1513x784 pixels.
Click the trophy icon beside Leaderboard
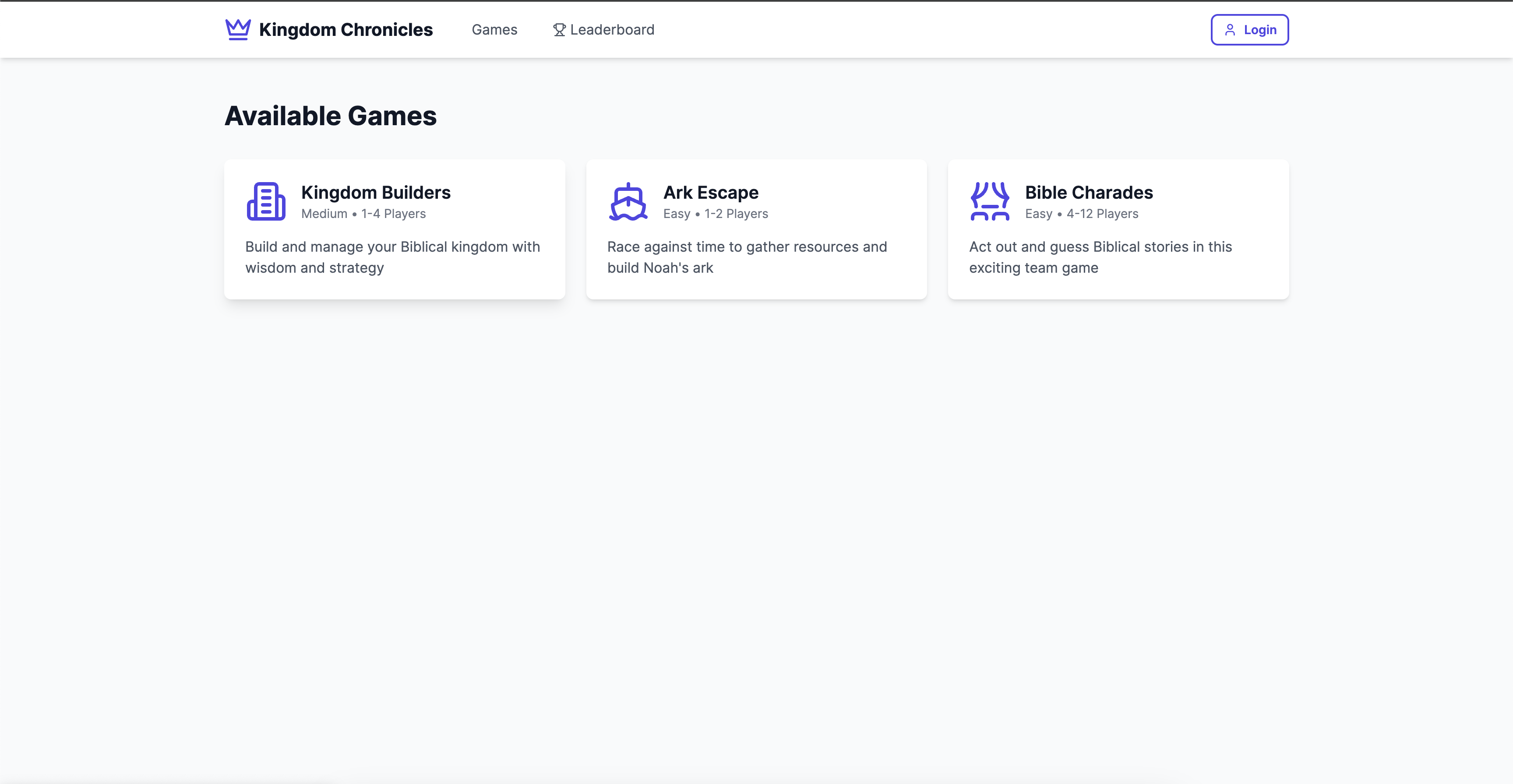[x=559, y=30]
